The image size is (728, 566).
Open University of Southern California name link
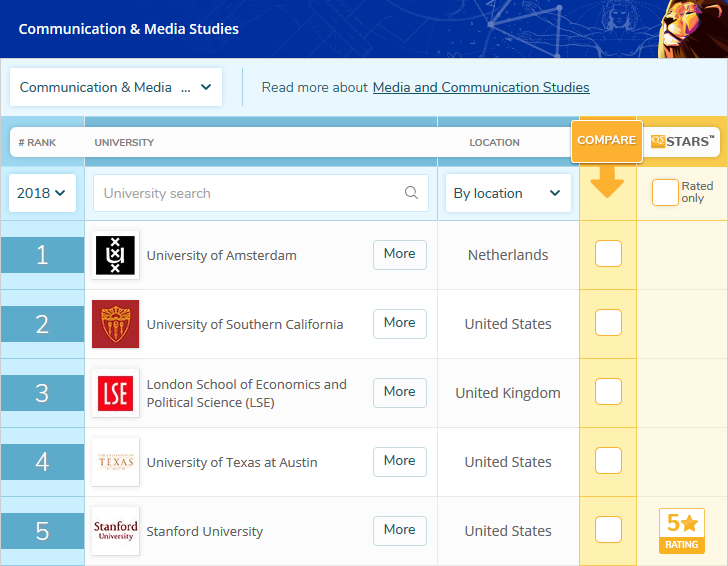(x=245, y=324)
